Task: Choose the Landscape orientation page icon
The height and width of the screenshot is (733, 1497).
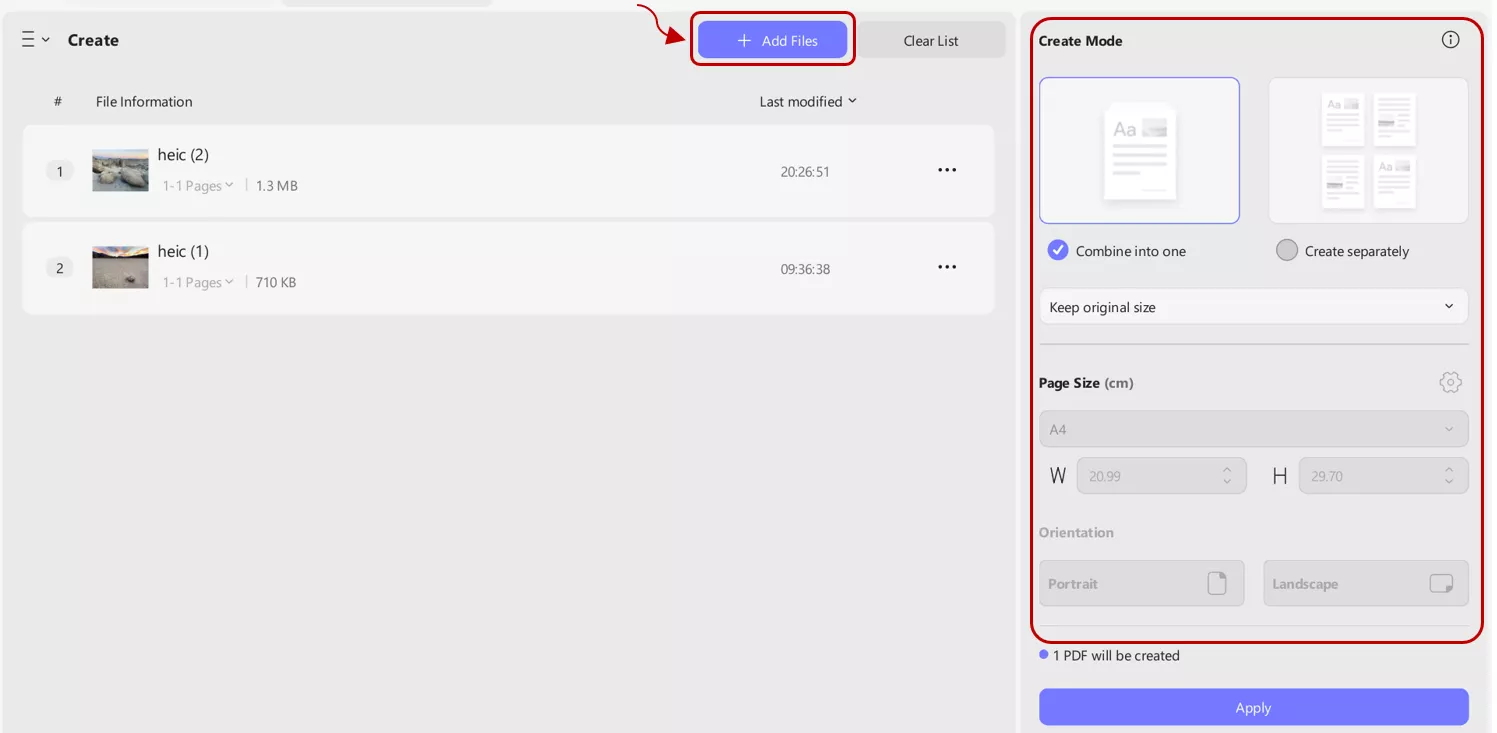Action: pos(1440,583)
